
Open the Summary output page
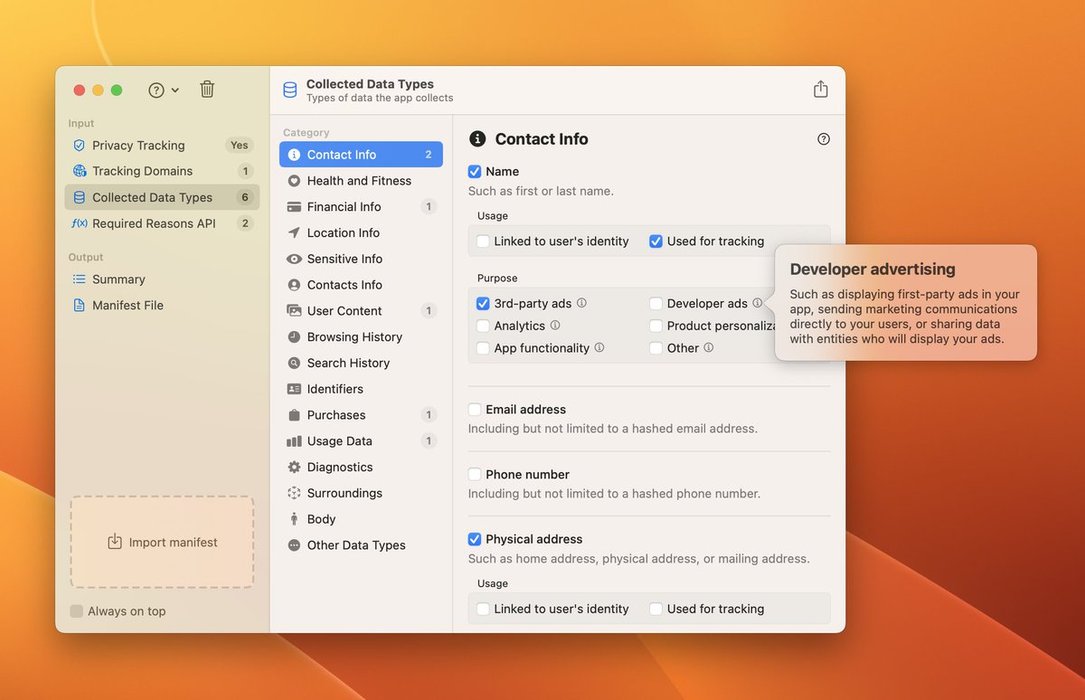tap(118, 279)
